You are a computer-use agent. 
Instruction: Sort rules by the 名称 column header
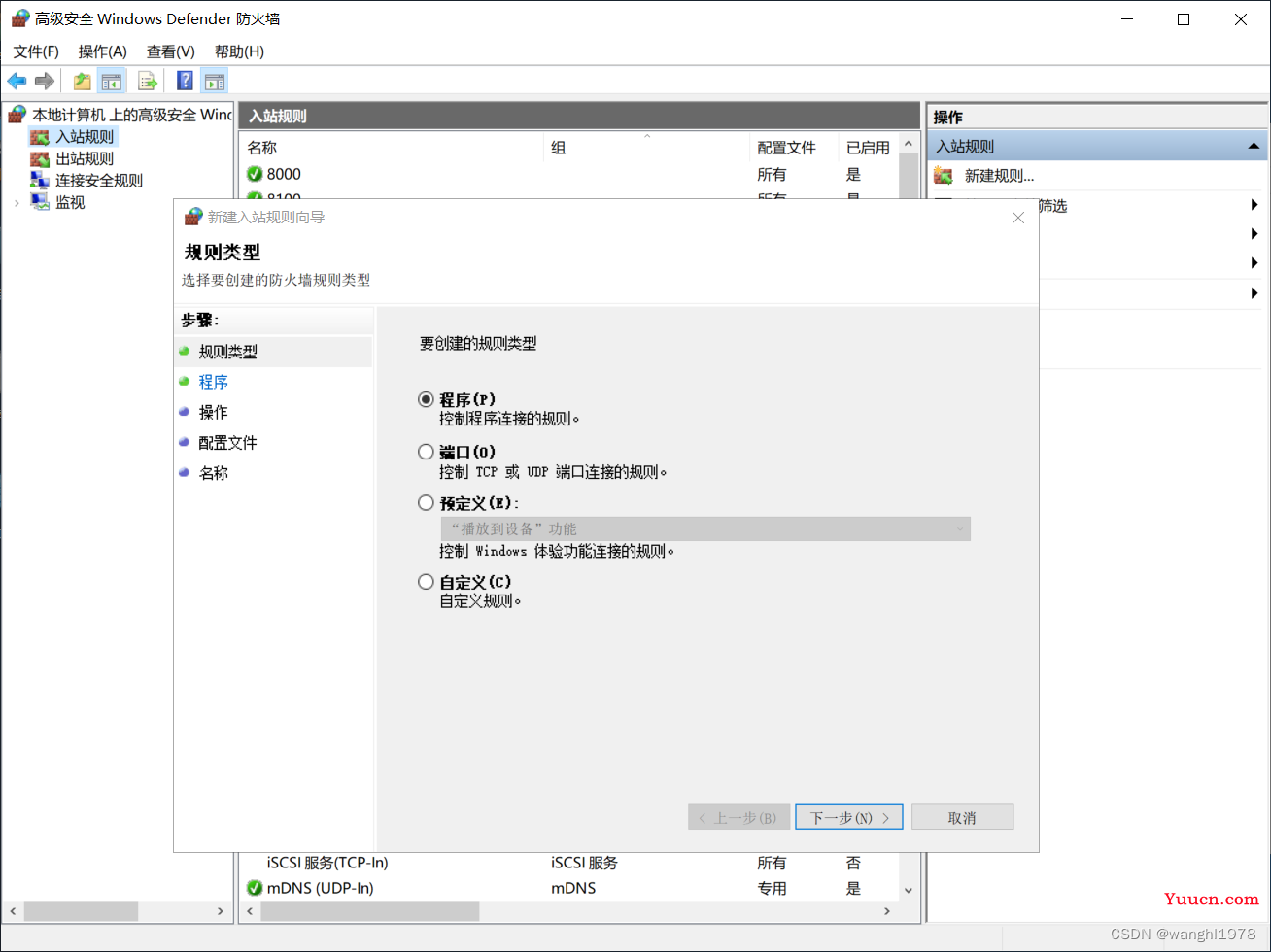pyautogui.click(x=391, y=148)
